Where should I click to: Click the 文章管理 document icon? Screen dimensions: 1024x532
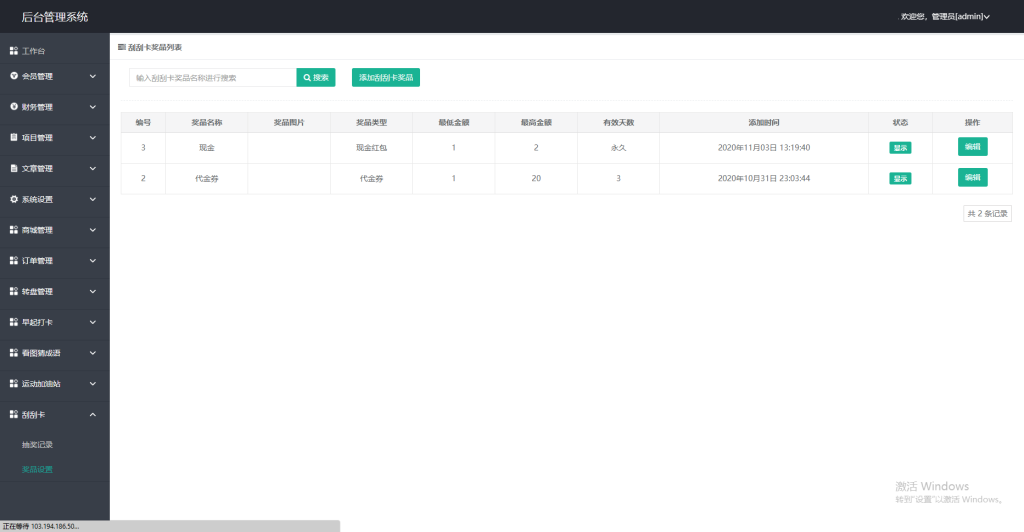14,168
